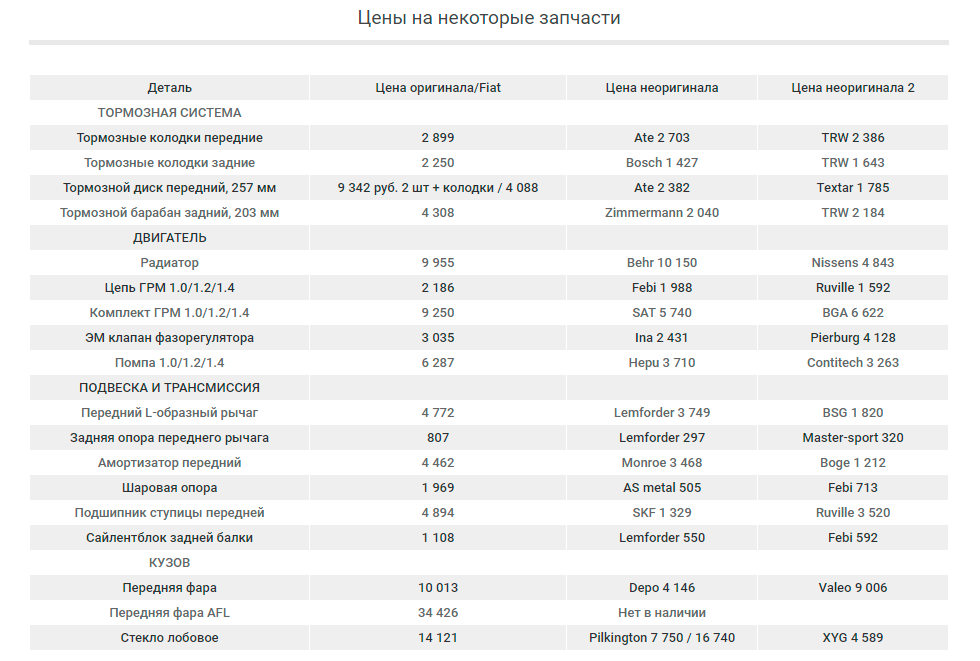Click the page heading "Цены на некоторые запчасти"

pos(489,18)
